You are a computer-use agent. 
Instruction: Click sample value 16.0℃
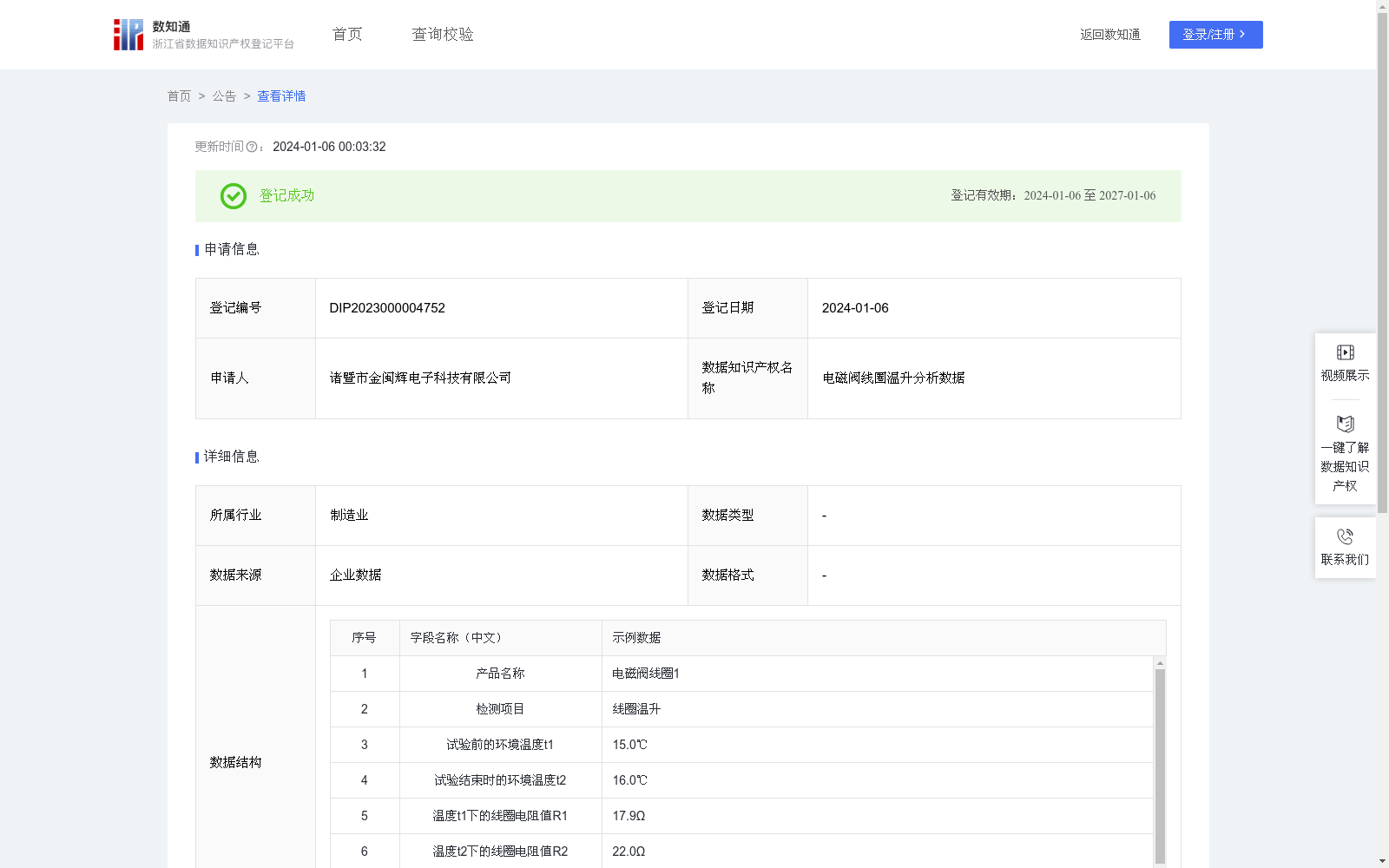point(630,780)
